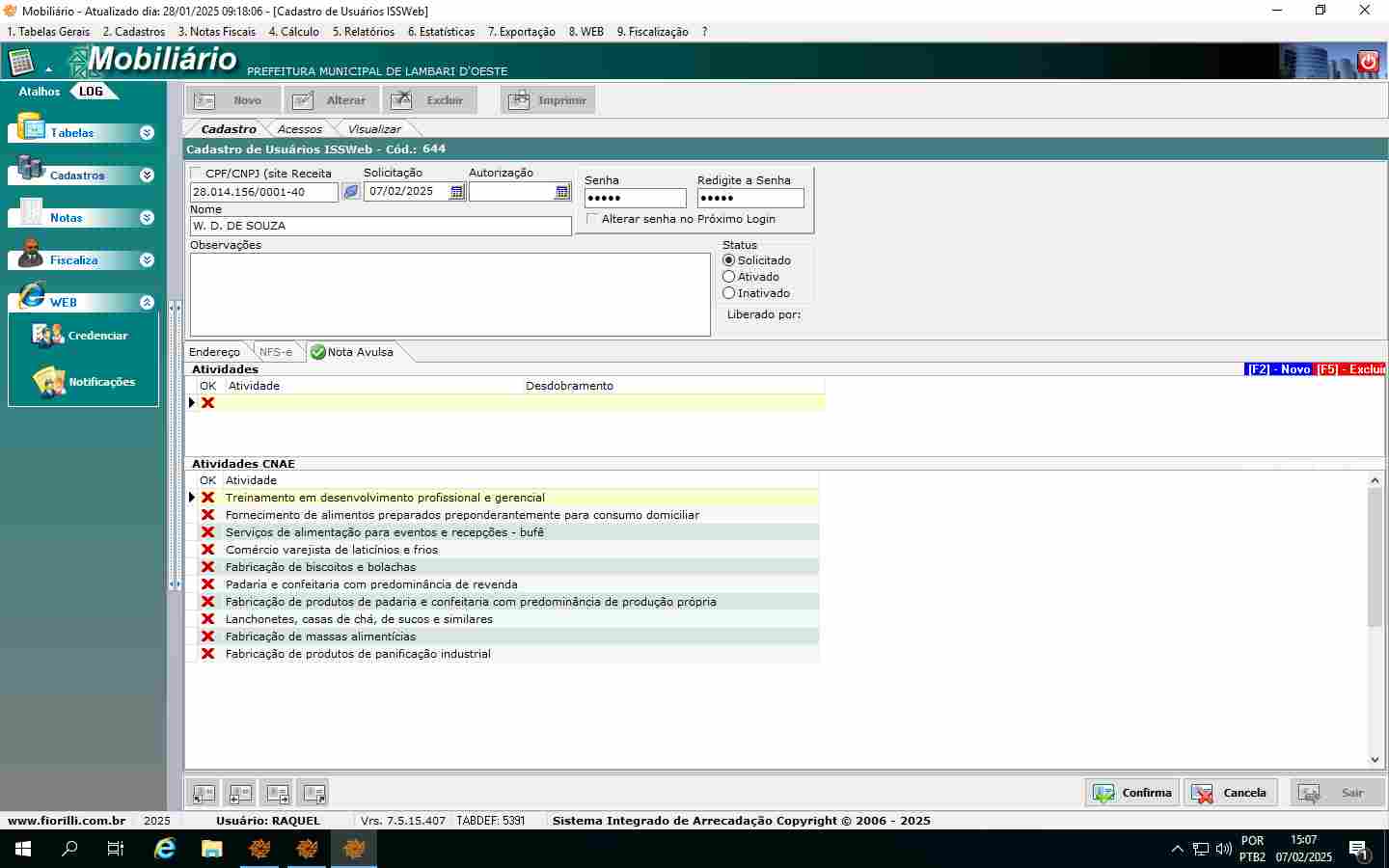This screenshot has height=868, width=1389.
Task: Open the Solicitação date calendar icon
Action: [x=457, y=192]
